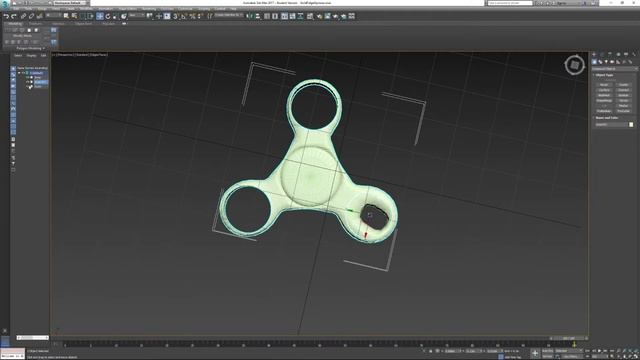
Task: Click the Conform button
Action: [x=604, y=90]
